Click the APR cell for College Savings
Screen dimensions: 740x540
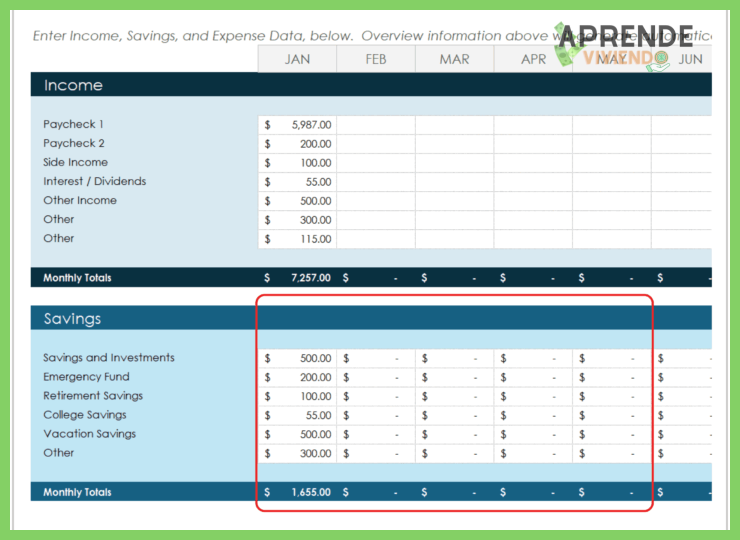[533, 415]
